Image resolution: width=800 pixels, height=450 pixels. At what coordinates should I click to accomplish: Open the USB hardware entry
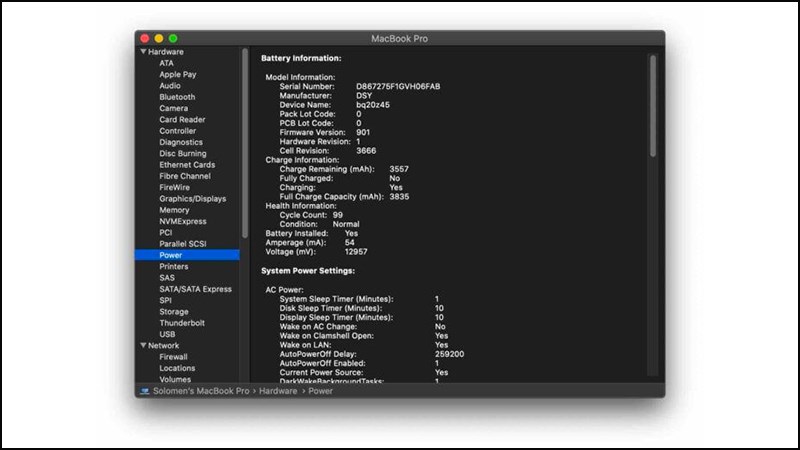point(167,334)
